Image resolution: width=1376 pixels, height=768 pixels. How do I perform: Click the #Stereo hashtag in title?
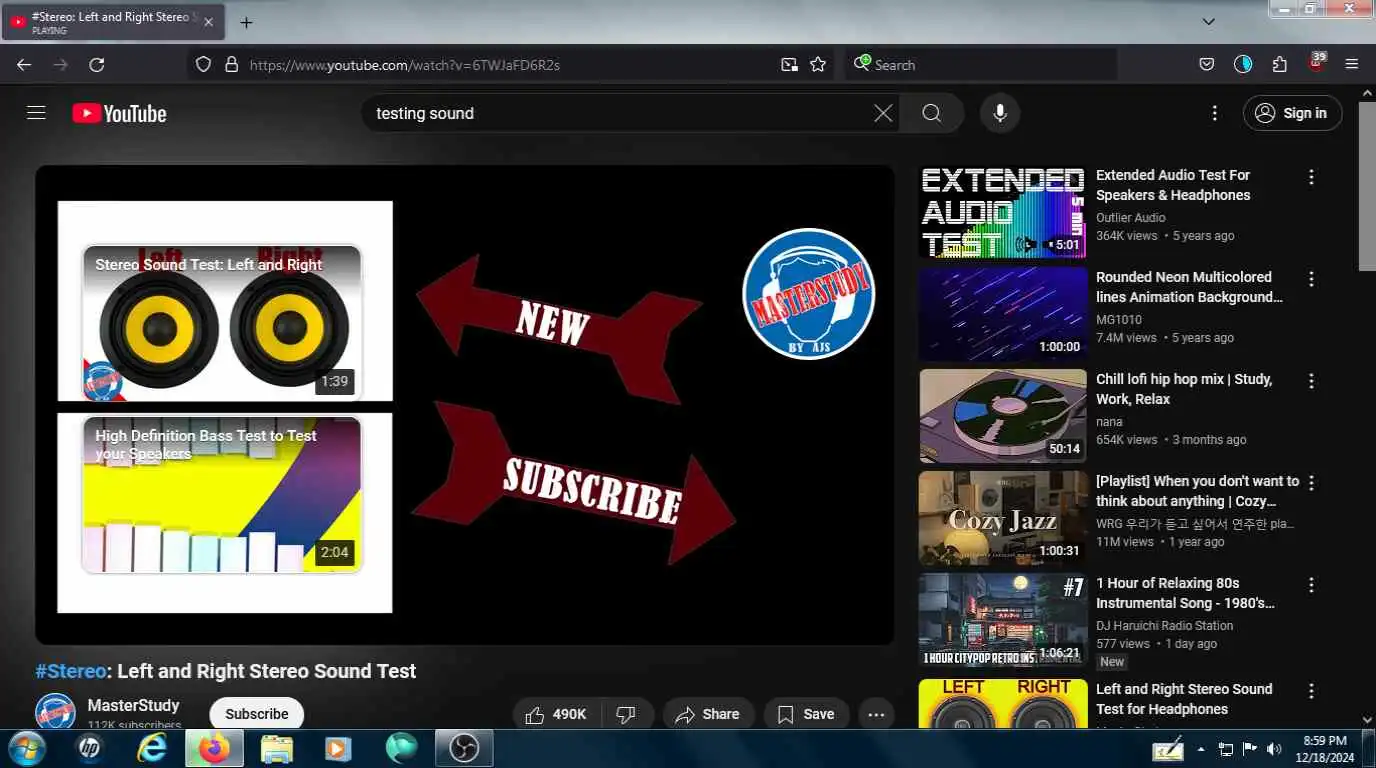(x=71, y=671)
